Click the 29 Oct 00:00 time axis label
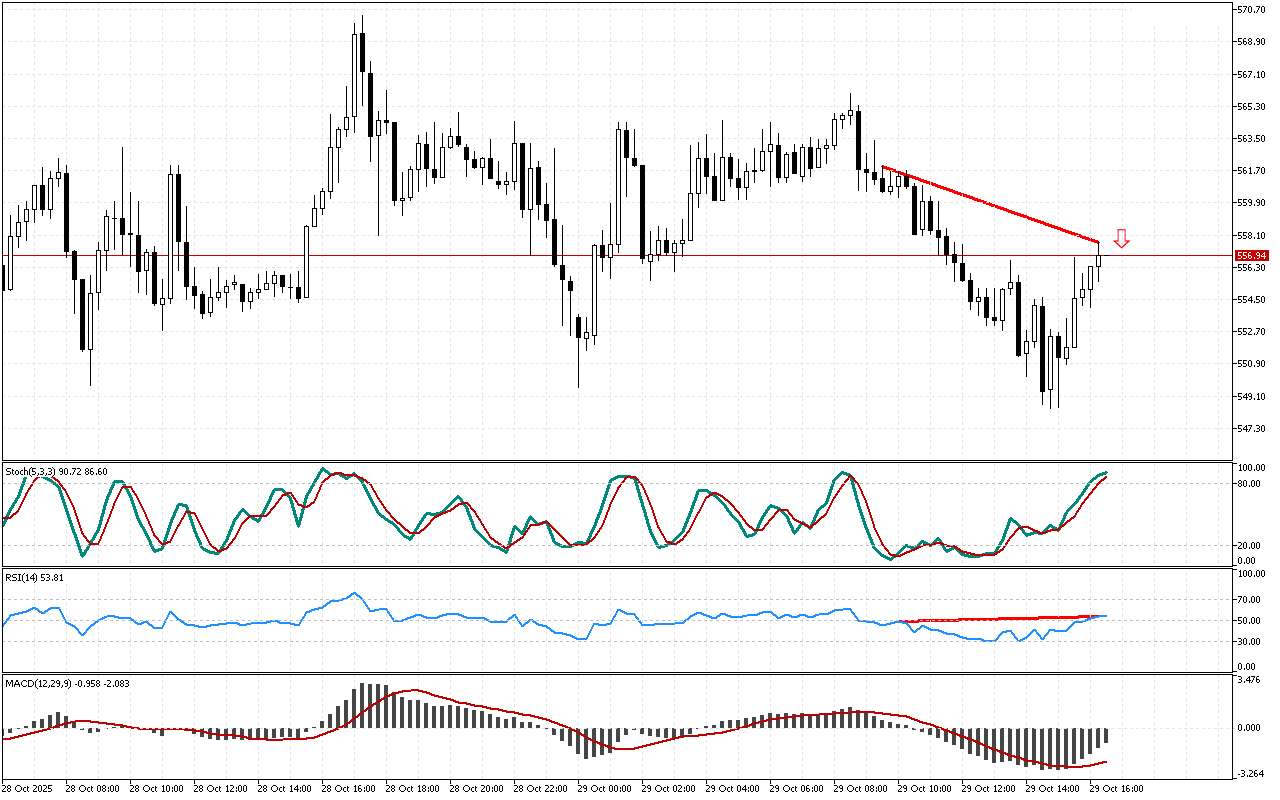Viewport: 1280px width, 800px height. tap(608, 789)
